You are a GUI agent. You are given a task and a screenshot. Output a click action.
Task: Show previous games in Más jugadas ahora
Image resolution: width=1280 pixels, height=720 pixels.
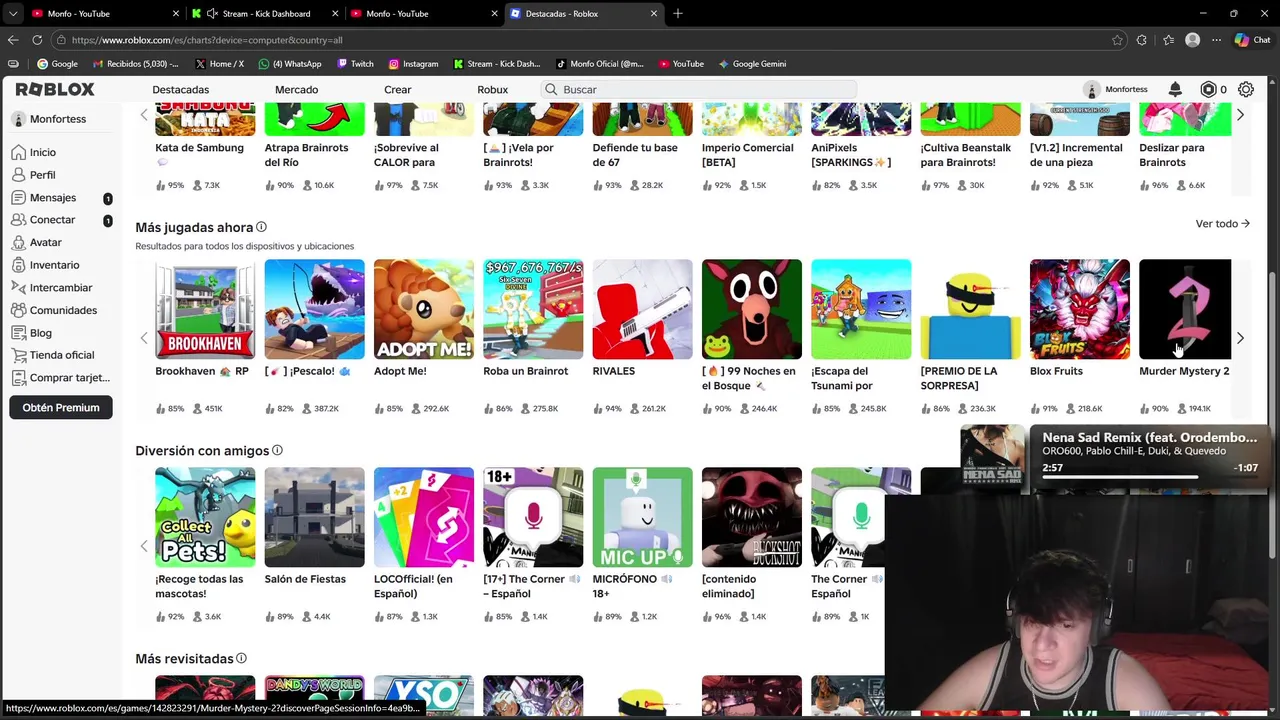click(x=143, y=338)
